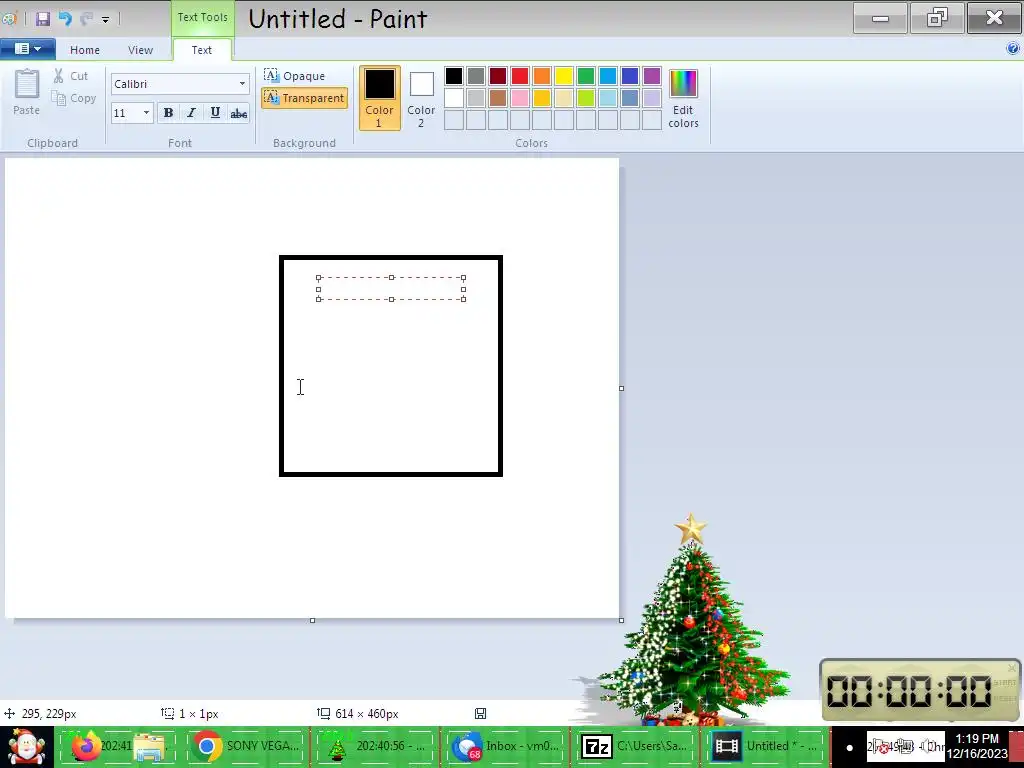Image resolution: width=1024 pixels, height=768 pixels.
Task: Click inside the dashed text box on canvas
Action: (391, 289)
